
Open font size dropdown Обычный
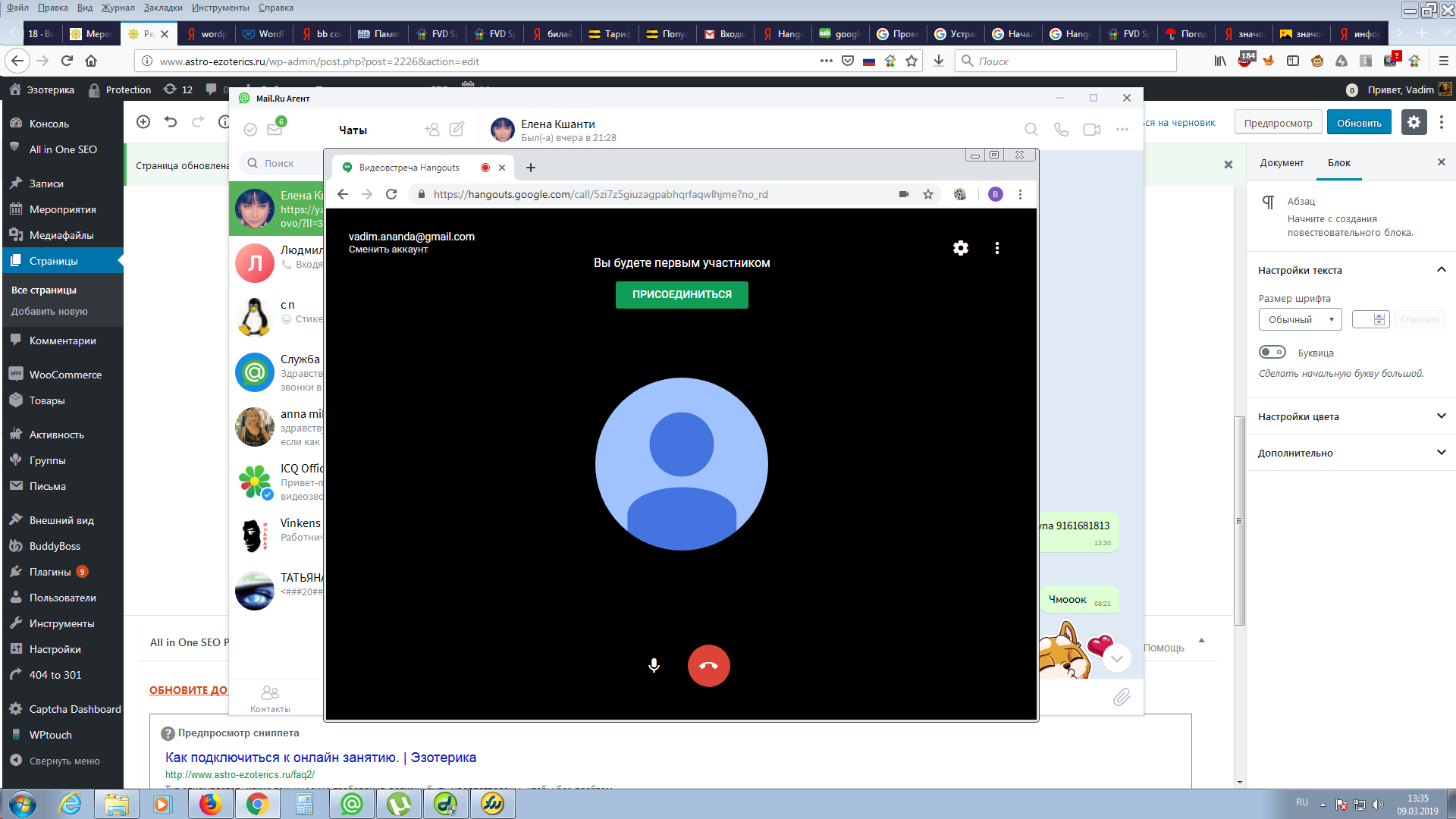[1300, 319]
